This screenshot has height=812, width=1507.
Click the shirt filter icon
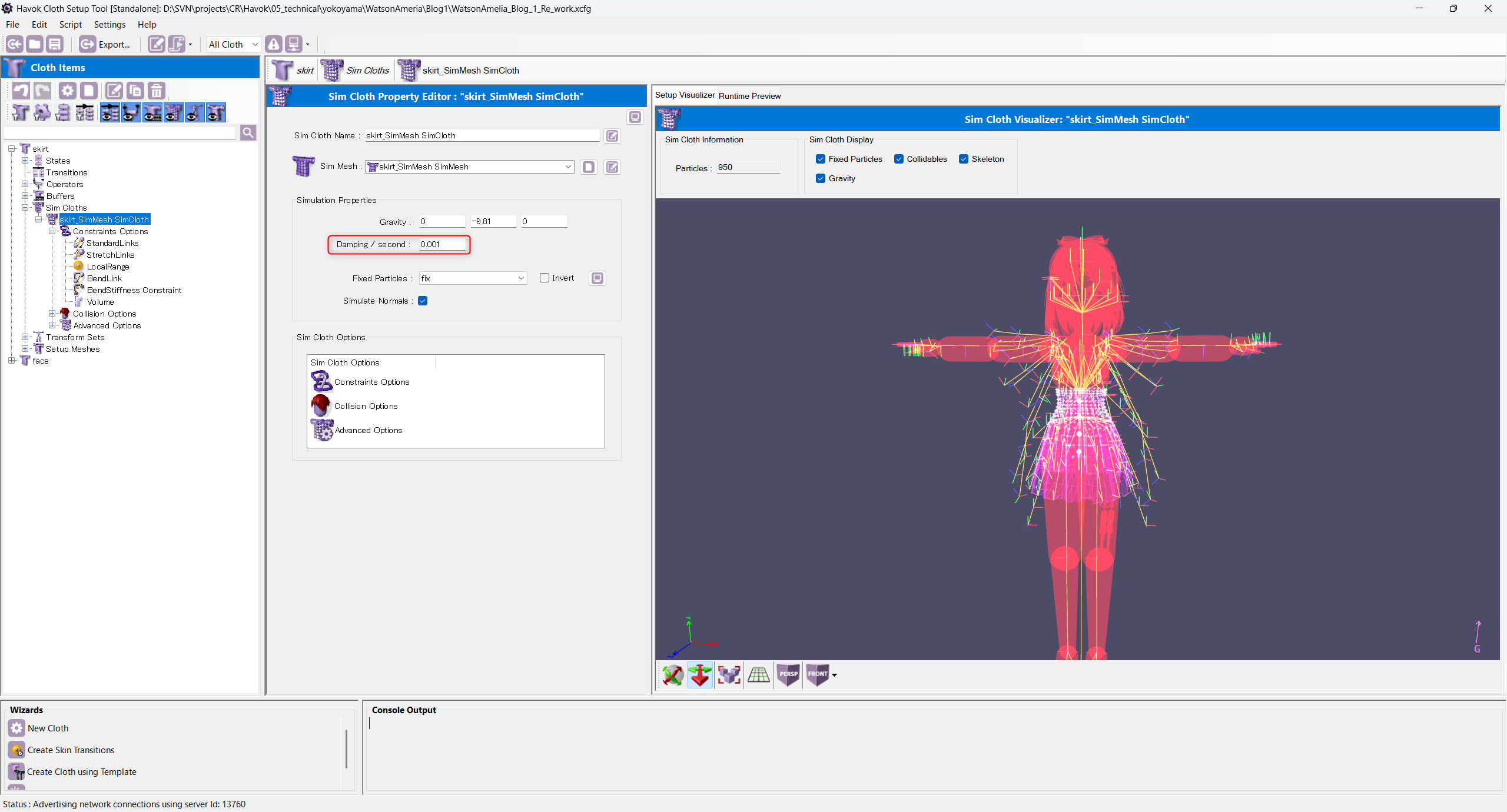[21, 112]
